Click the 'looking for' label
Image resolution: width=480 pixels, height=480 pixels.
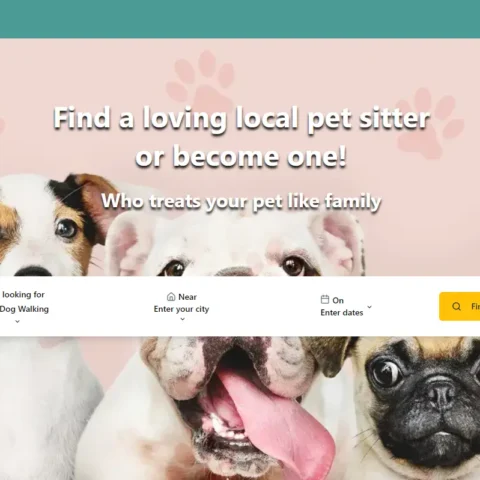[x=23, y=295]
